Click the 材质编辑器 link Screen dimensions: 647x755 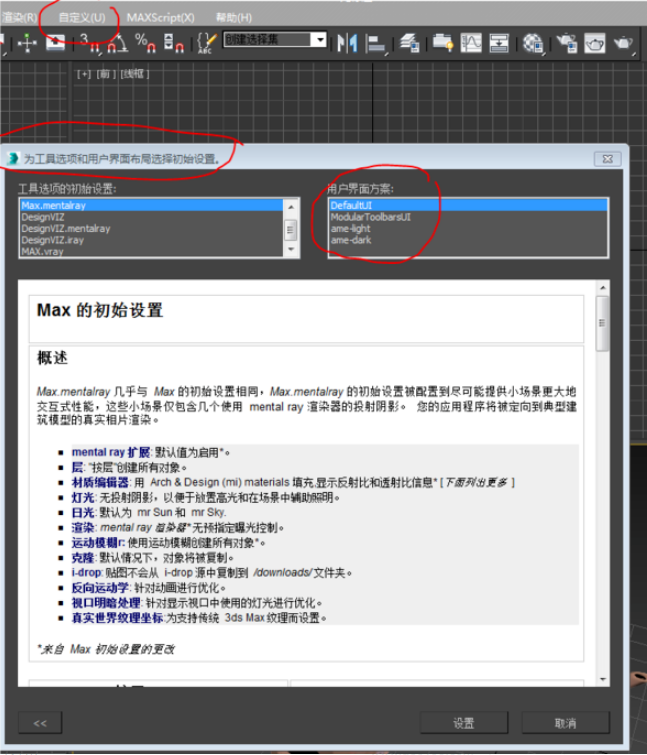point(100,482)
